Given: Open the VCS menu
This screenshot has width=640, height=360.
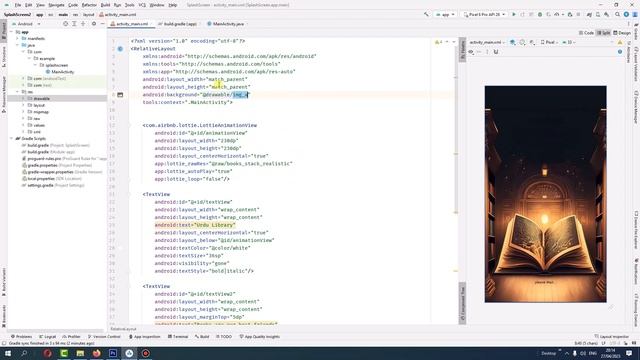Looking at the screenshot, I should [142, 5].
